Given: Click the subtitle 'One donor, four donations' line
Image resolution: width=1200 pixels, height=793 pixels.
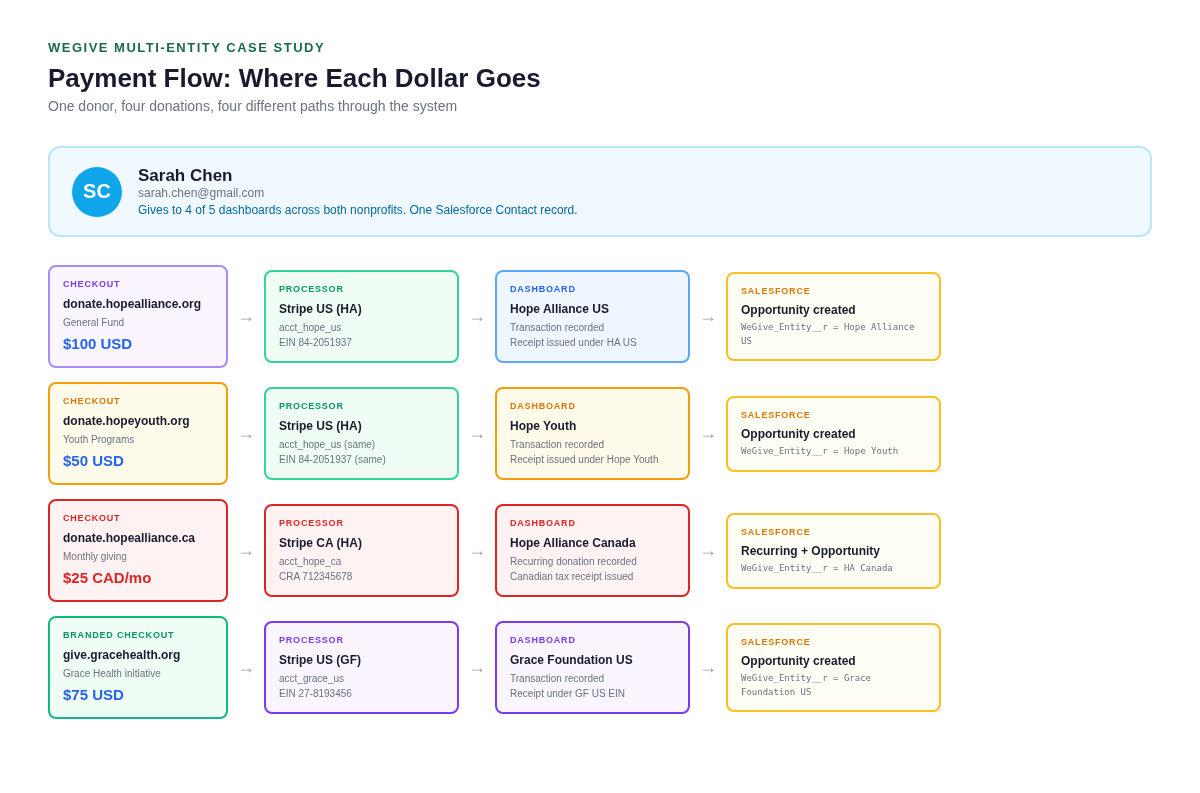Looking at the screenshot, I should point(252,106).
